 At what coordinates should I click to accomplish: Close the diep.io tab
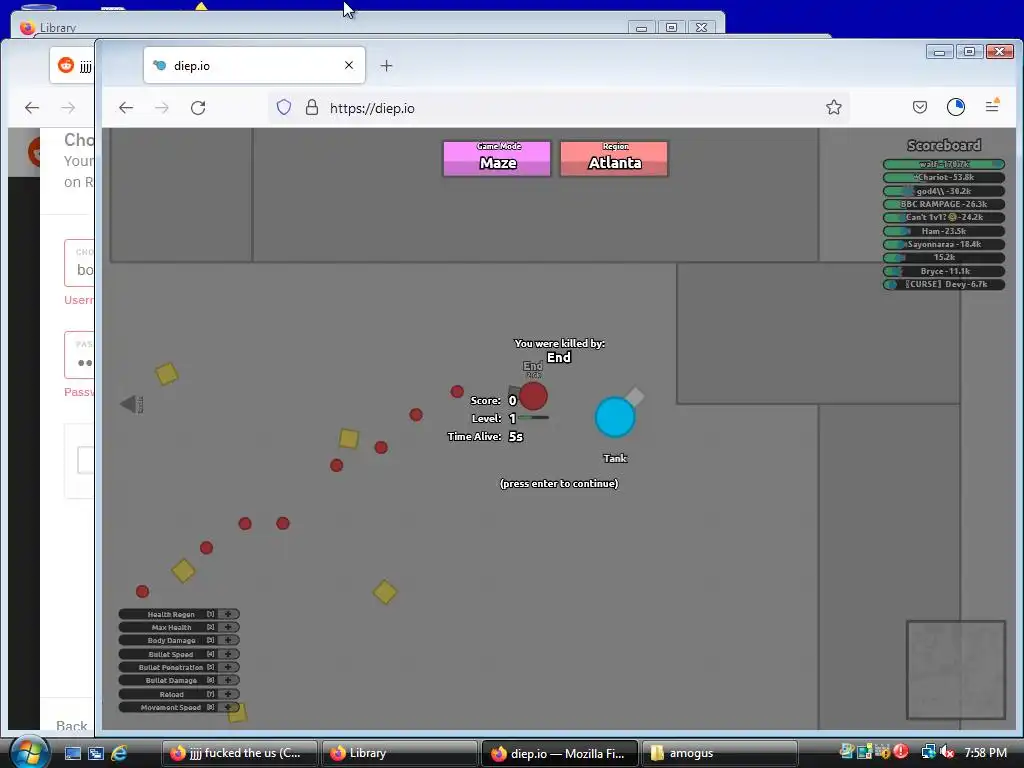pos(349,65)
